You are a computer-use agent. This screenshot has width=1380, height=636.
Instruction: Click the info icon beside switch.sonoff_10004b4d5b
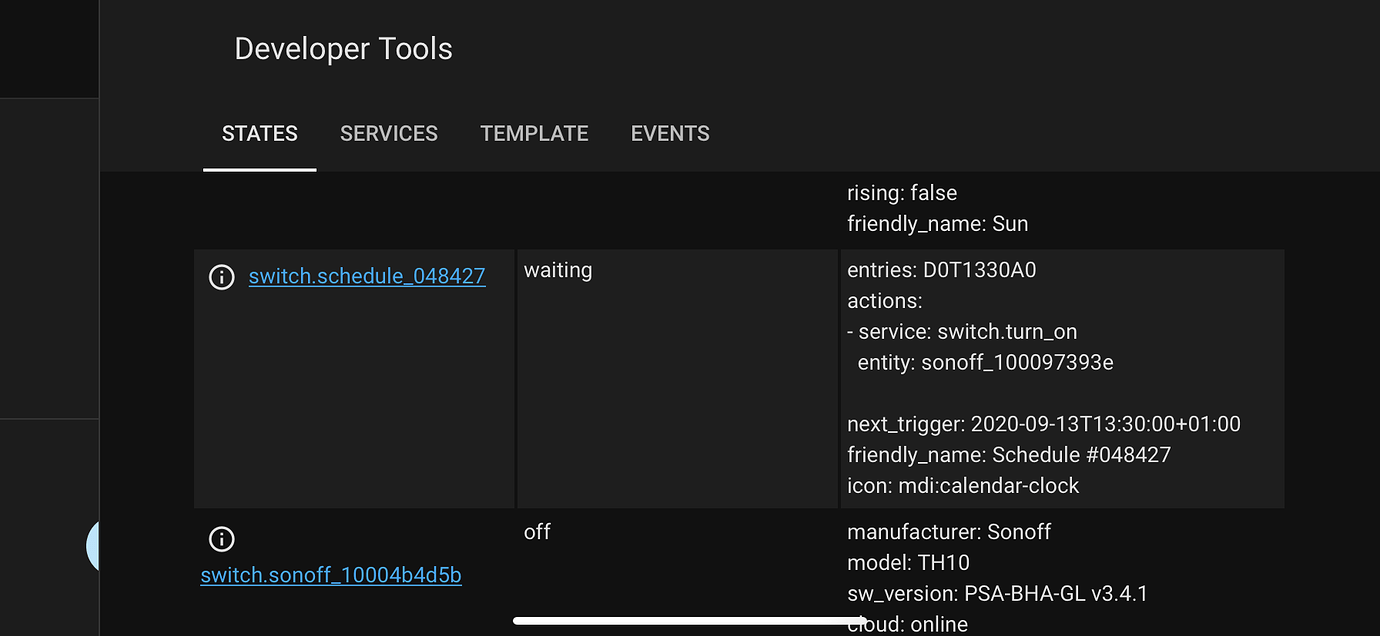(x=221, y=538)
